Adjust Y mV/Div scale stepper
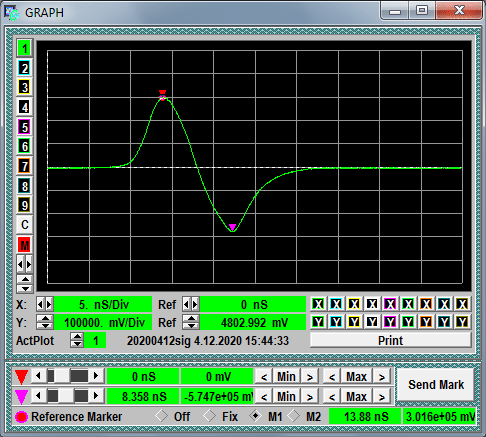The width and height of the screenshot is (486, 437). (45, 322)
